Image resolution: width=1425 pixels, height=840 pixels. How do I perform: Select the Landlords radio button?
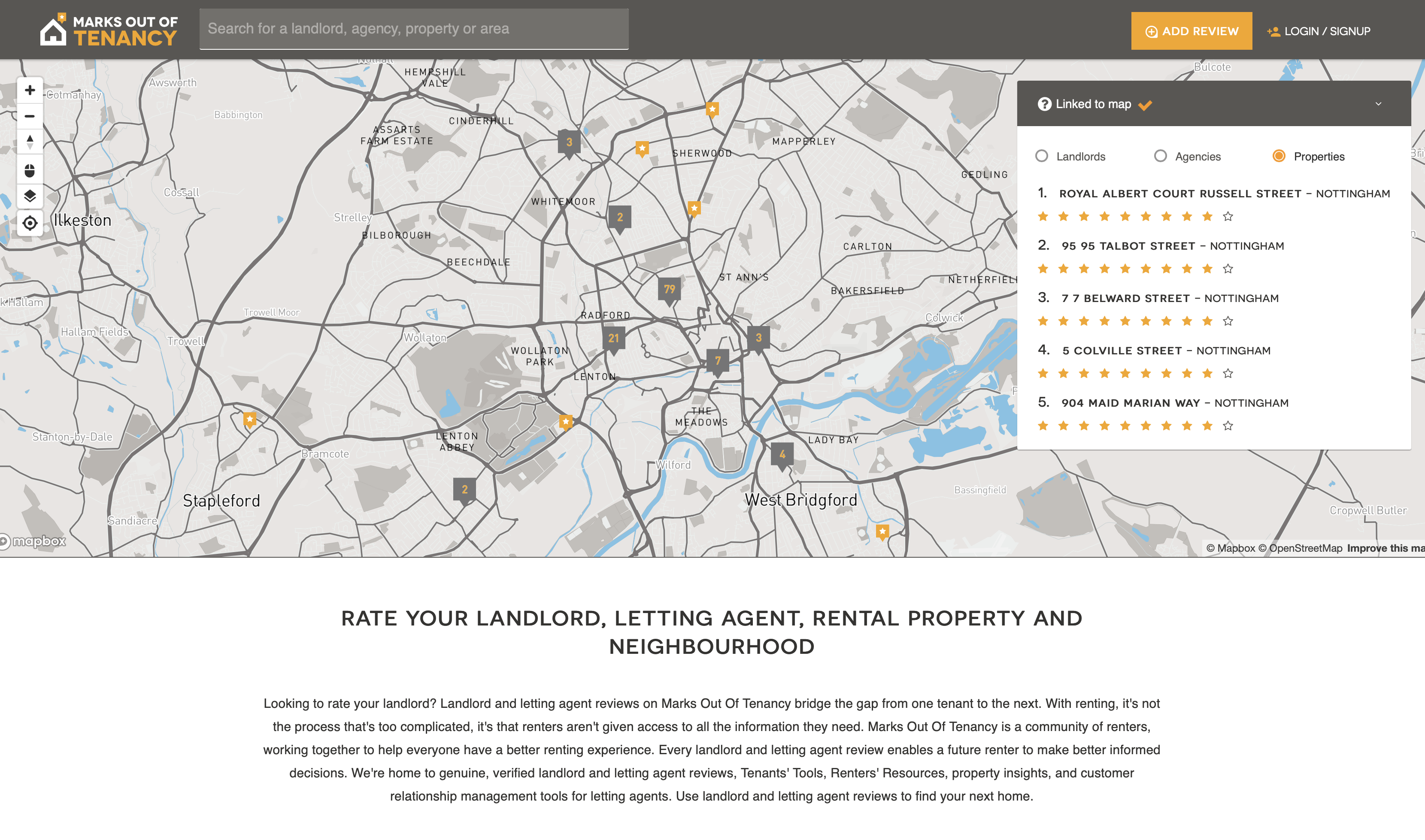point(1041,156)
